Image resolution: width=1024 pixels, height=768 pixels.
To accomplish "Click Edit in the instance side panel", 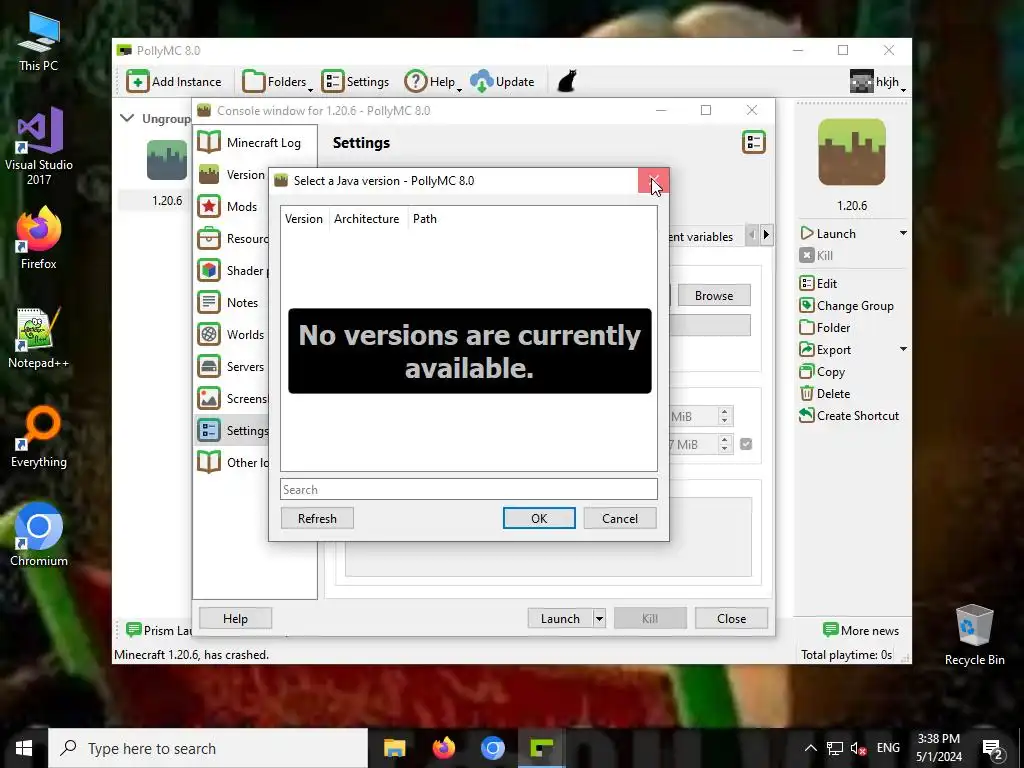I will click(818, 283).
